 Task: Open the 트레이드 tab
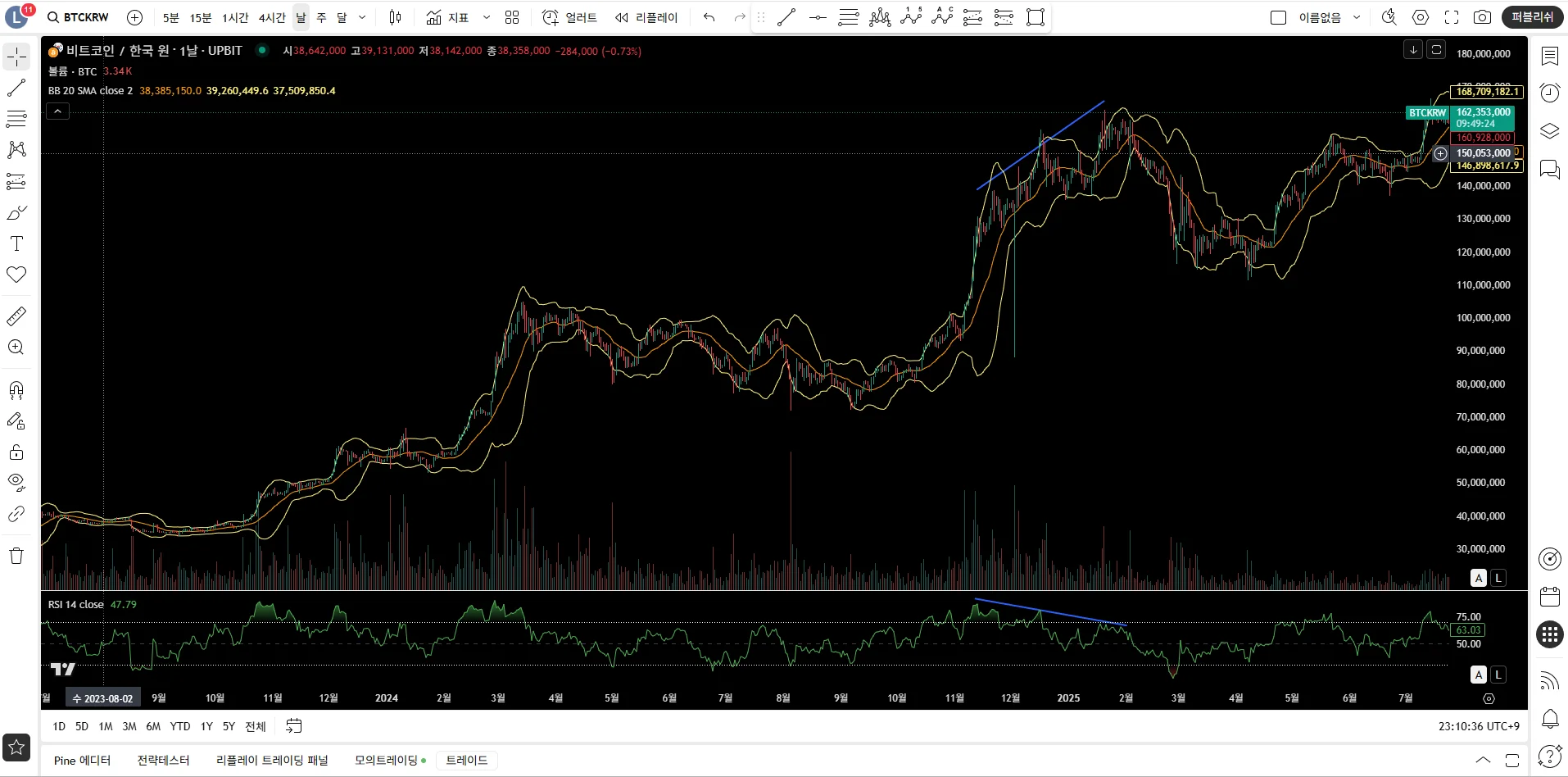[467, 761]
